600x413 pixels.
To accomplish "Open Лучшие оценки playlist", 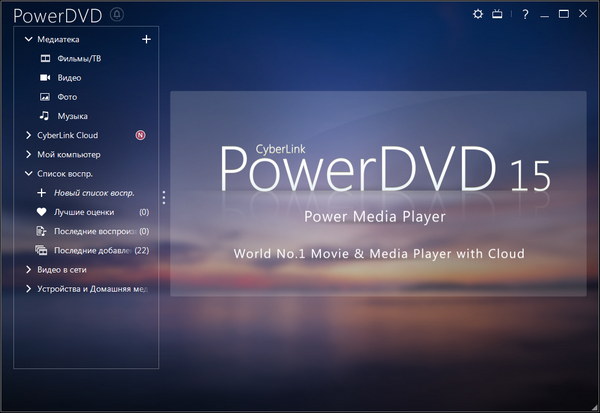I will pos(84,212).
